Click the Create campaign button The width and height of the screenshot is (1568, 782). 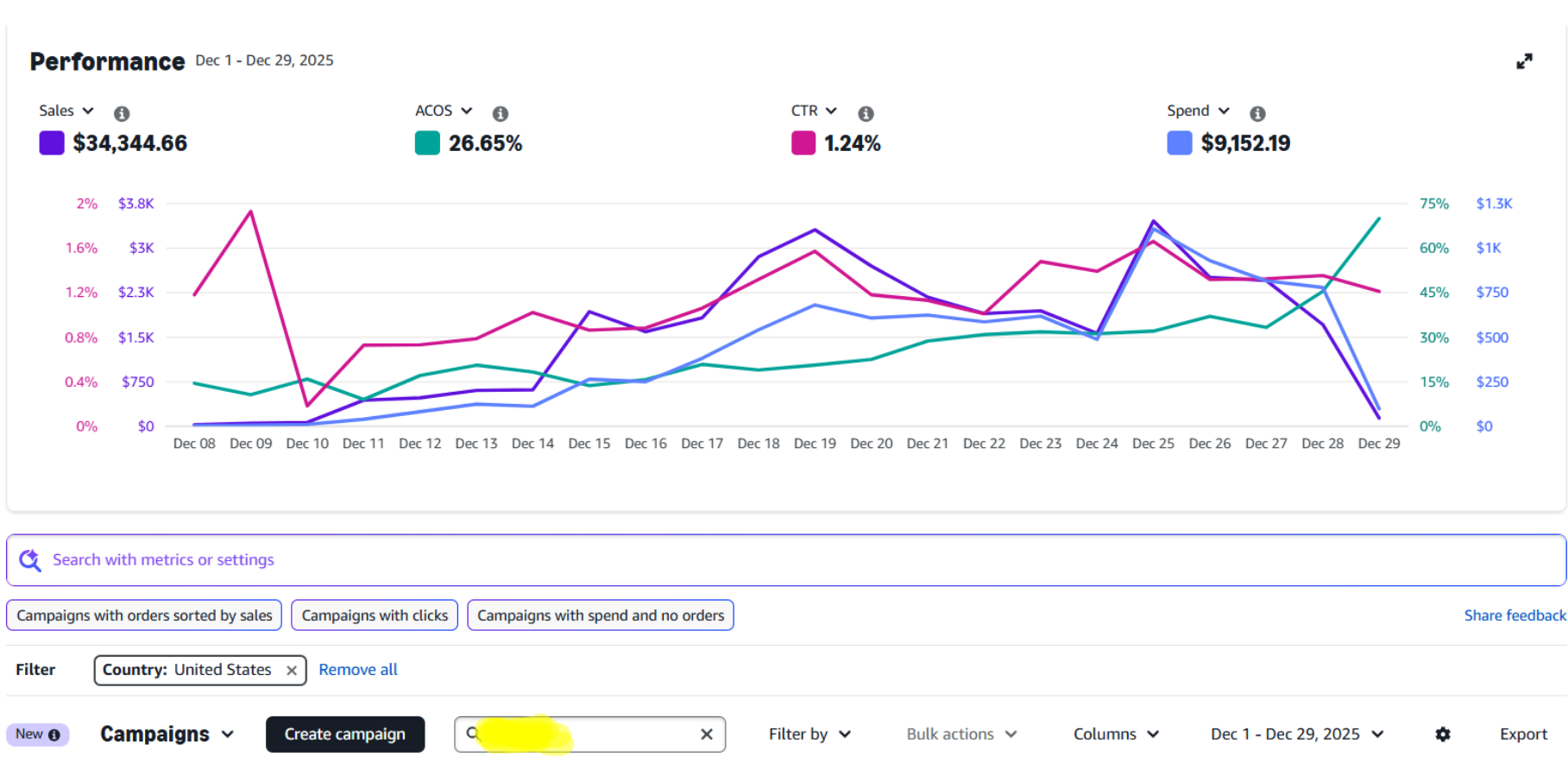click(x=345, y=735)
